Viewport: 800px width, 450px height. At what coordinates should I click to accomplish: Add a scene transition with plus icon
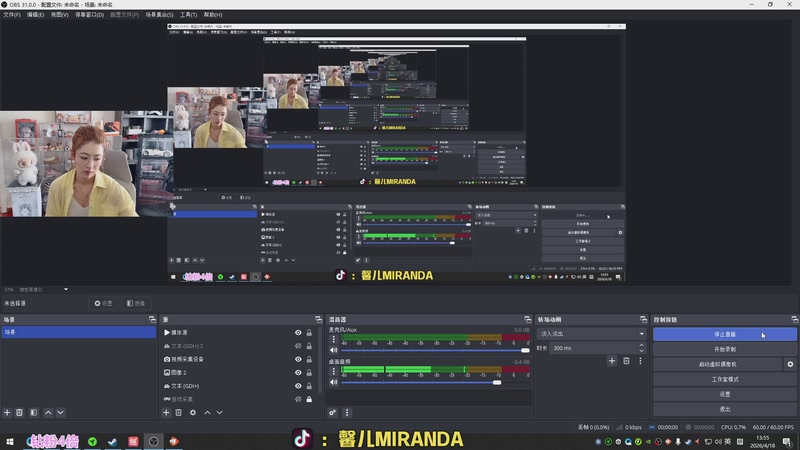point(612,361)
